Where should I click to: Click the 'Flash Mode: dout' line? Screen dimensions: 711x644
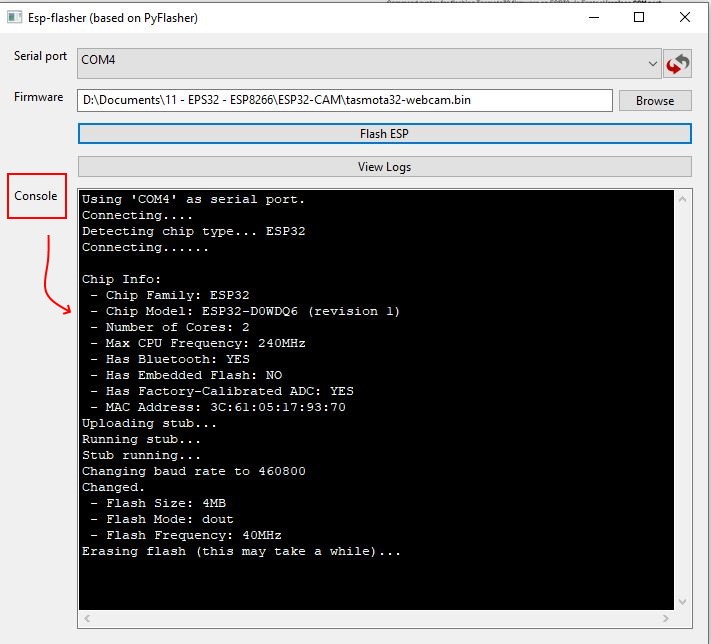[162, 519]
